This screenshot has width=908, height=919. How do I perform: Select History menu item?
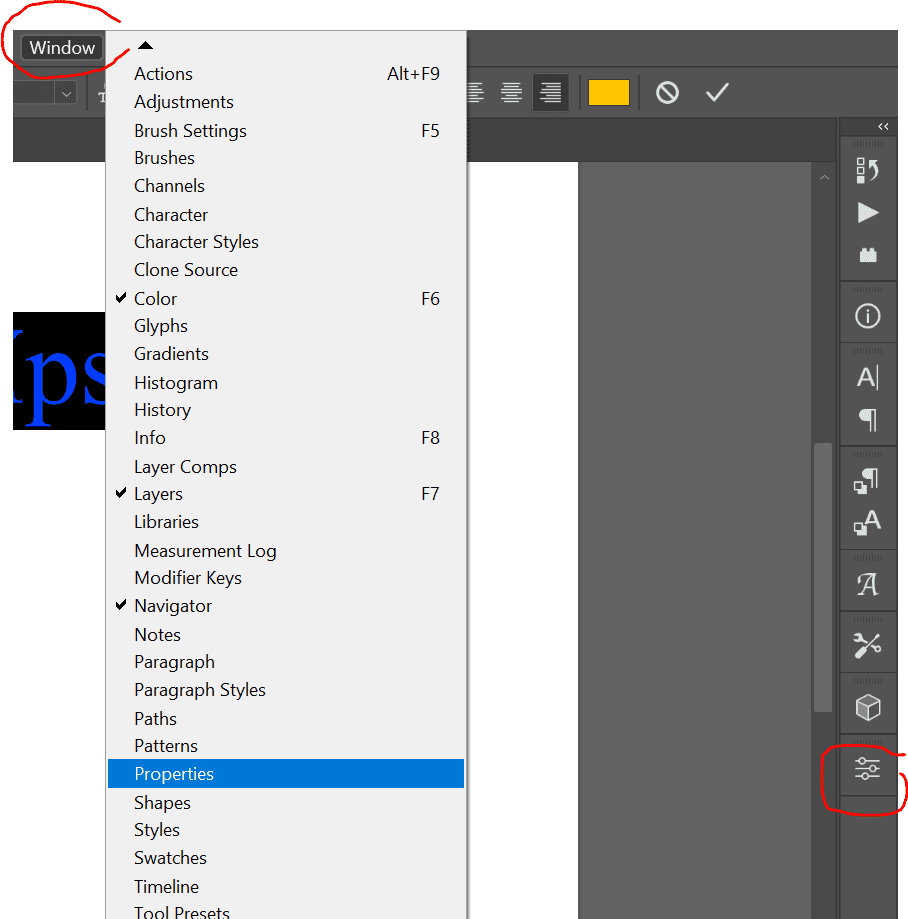click(x=286, y=410)
